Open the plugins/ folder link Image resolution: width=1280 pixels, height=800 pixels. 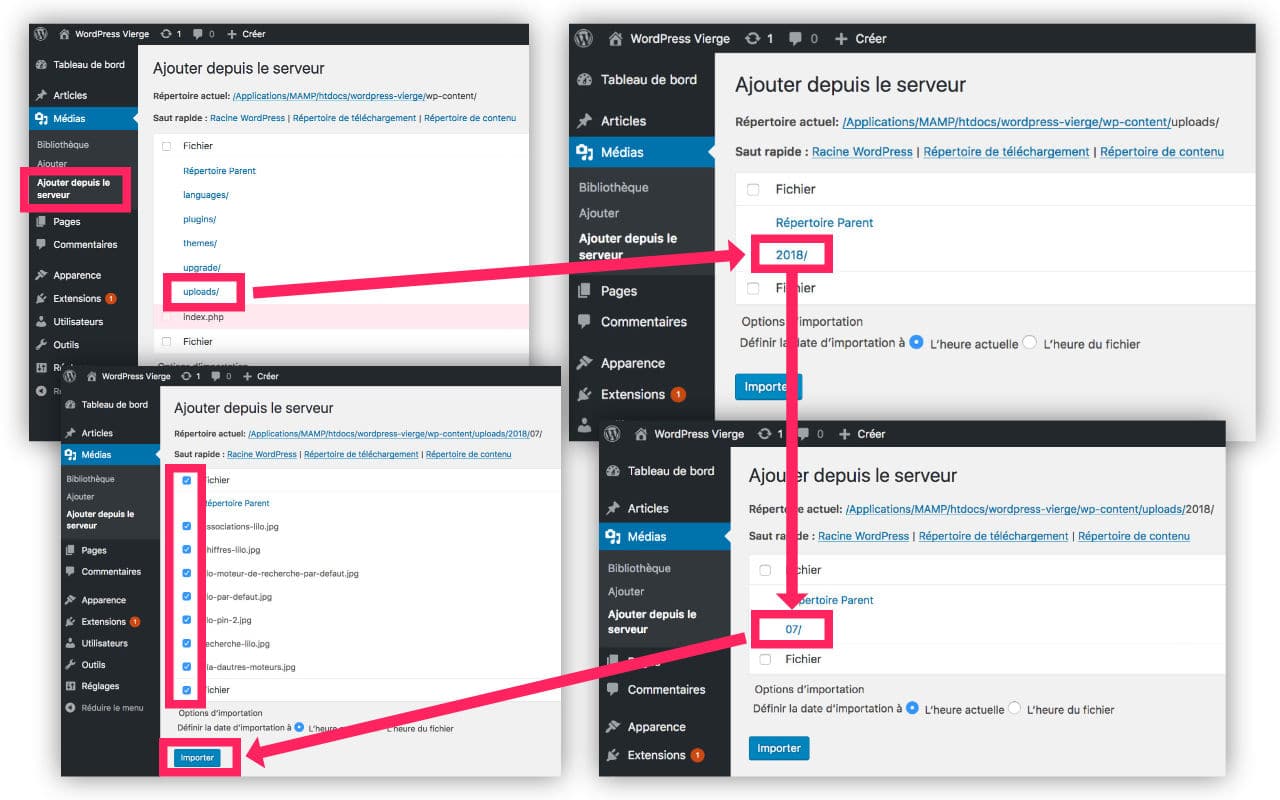(x=199, y=219)
